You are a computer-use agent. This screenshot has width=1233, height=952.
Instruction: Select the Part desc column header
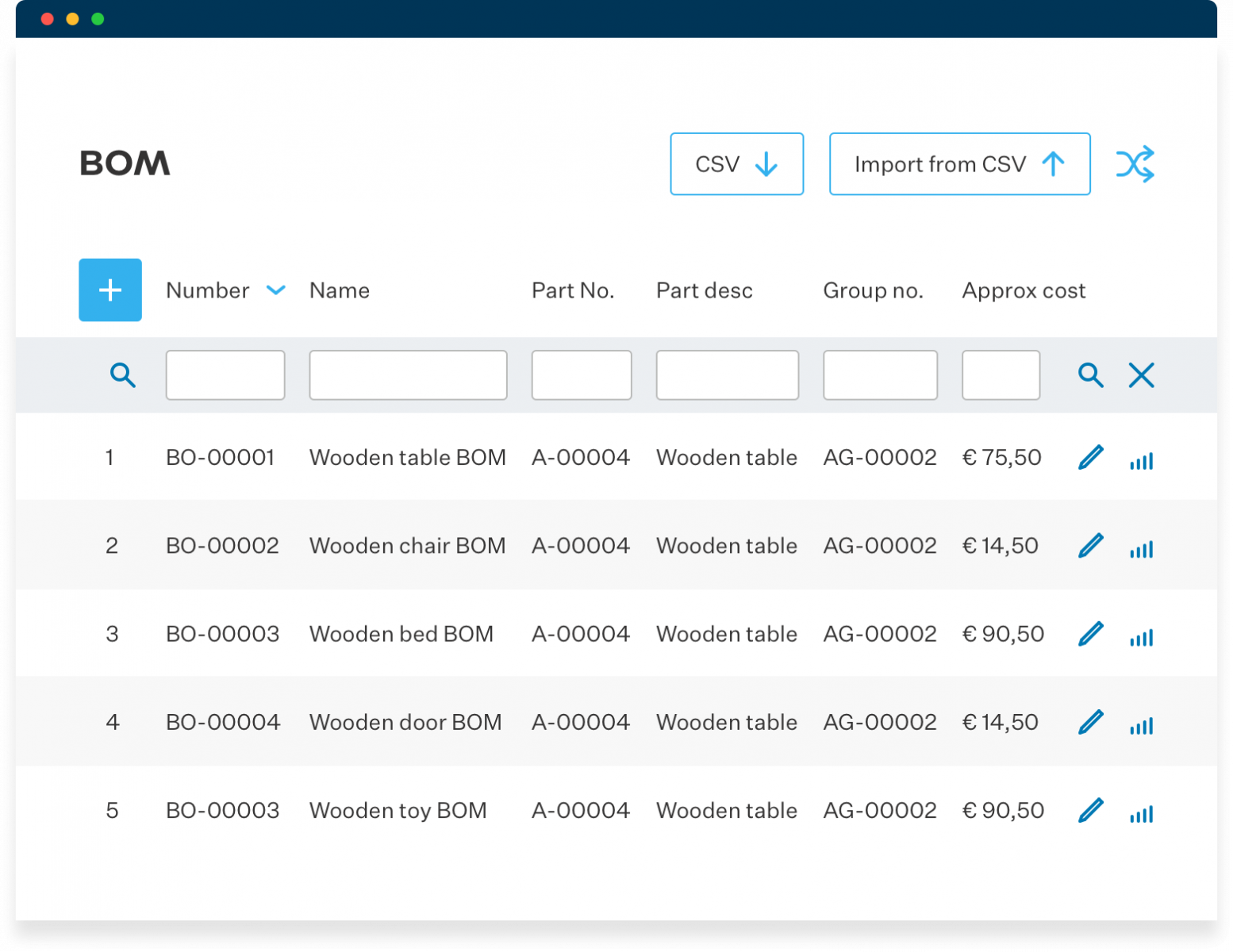704,290
